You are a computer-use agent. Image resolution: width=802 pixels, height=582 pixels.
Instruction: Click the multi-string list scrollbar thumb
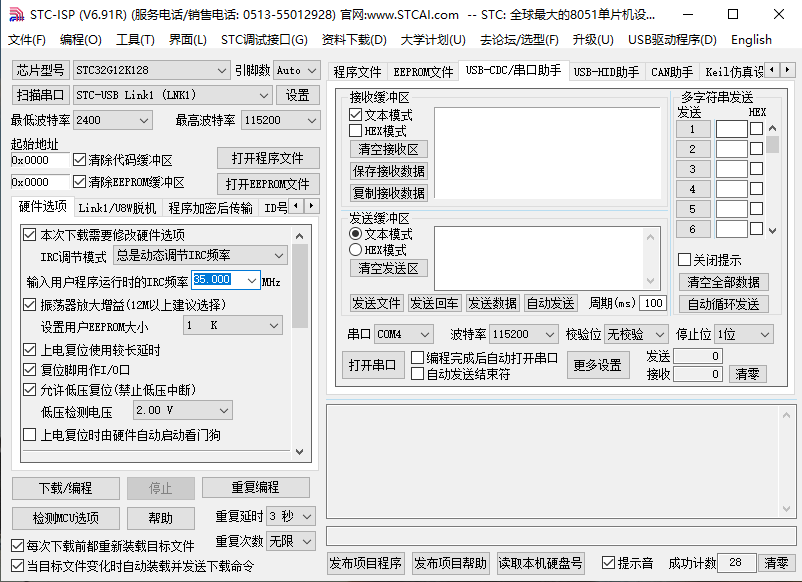click(x=772, y=145)
